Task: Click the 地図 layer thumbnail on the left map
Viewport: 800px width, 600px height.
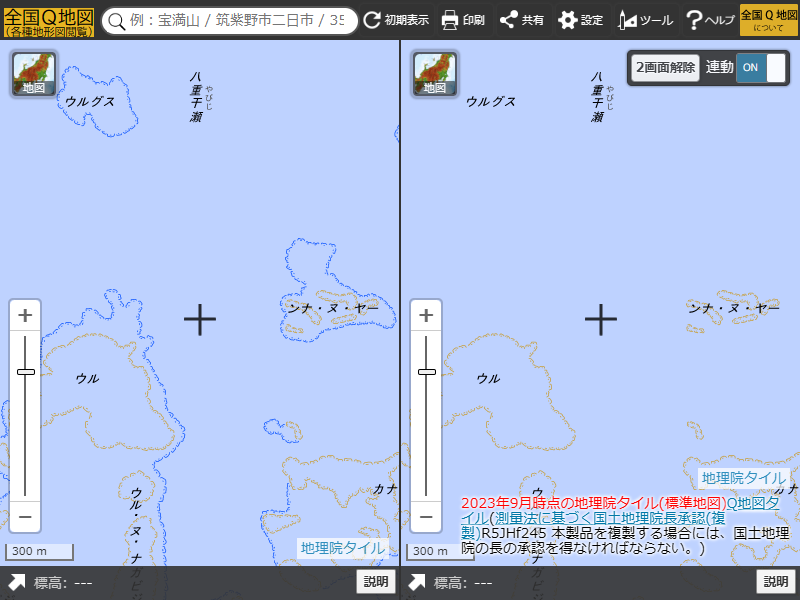Action: 32,74
